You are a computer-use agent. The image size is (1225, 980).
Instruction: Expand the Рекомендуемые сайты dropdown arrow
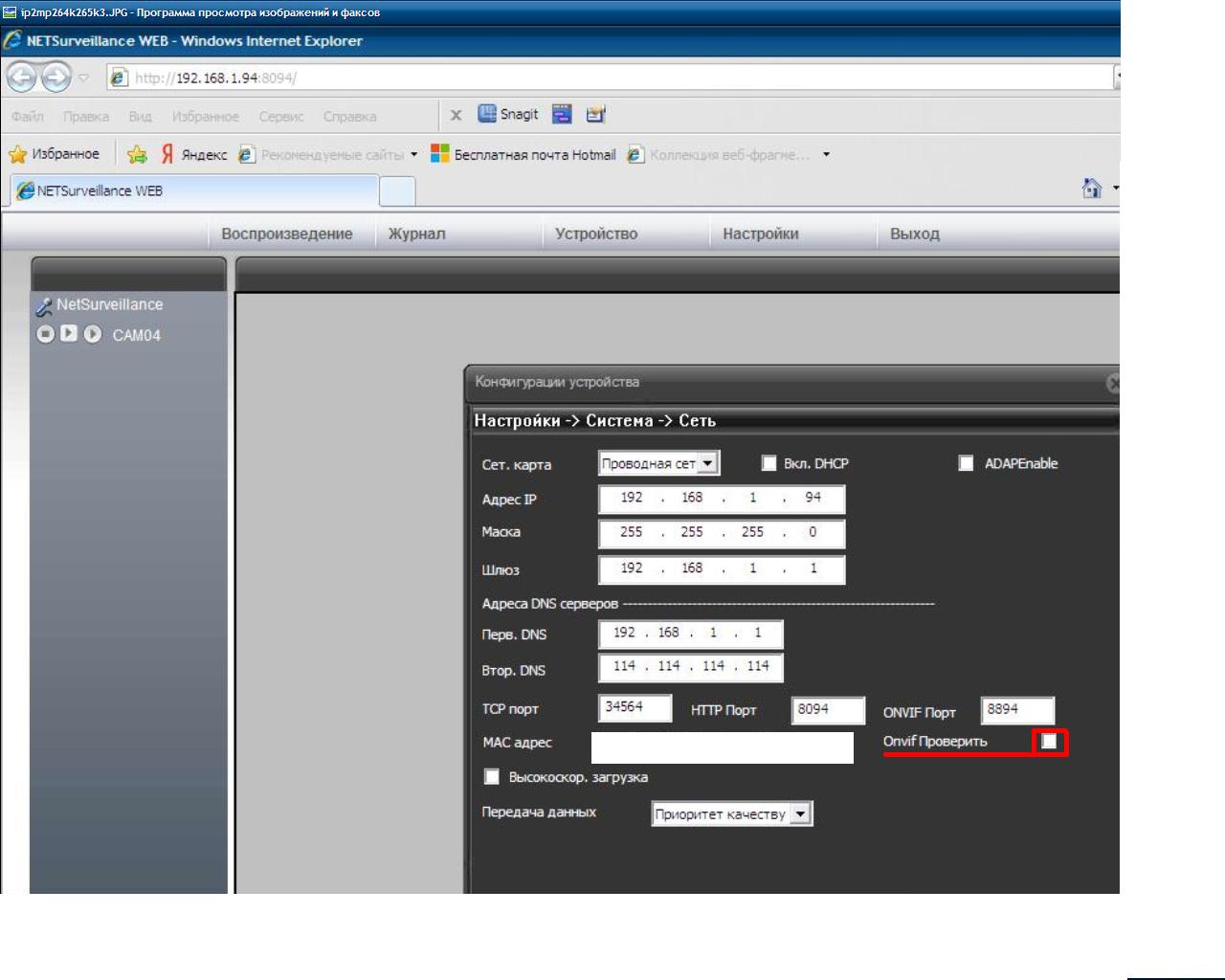coord(413,154)
